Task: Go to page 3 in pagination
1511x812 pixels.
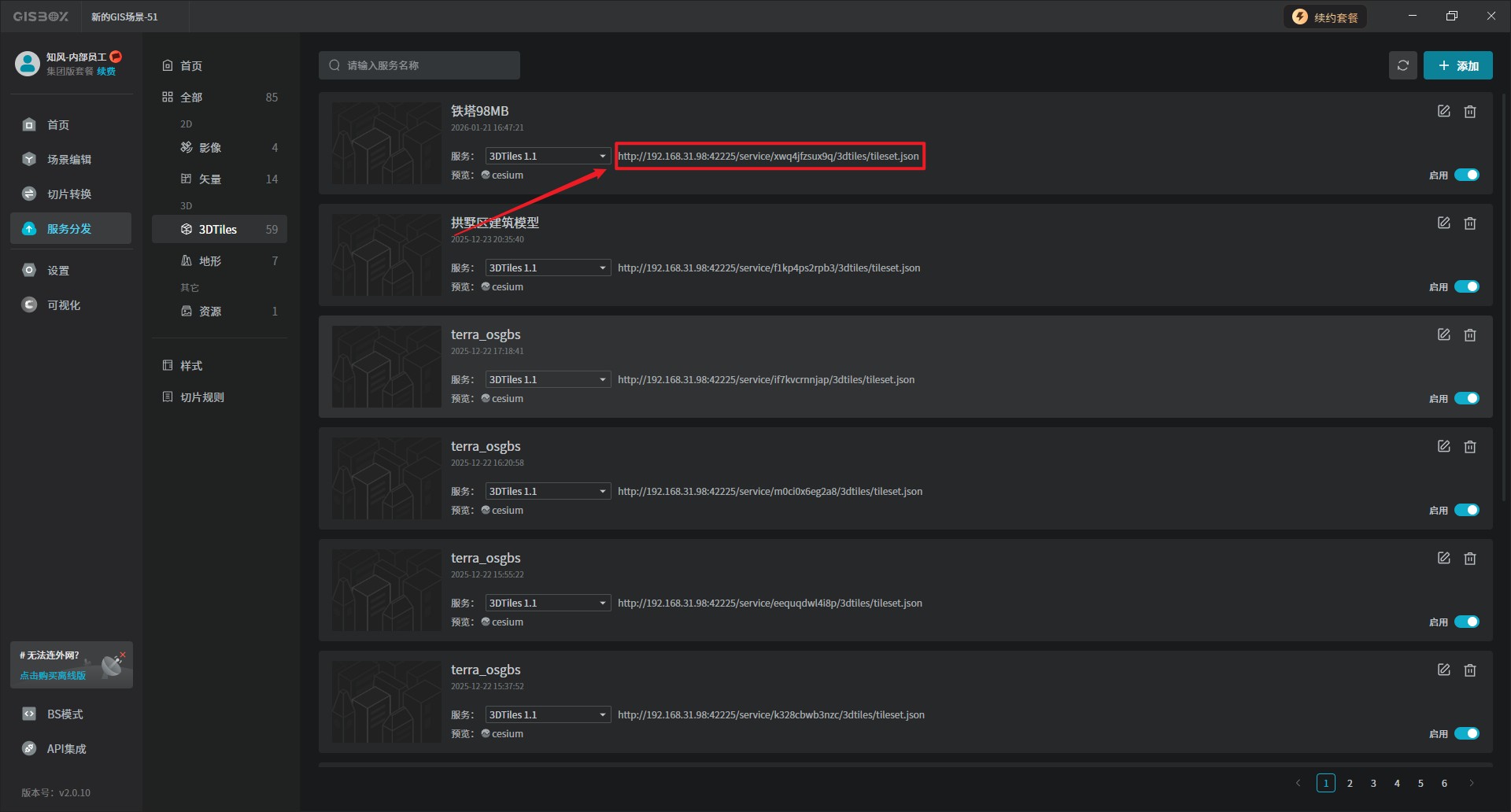Action: [x=1373, y=784]
